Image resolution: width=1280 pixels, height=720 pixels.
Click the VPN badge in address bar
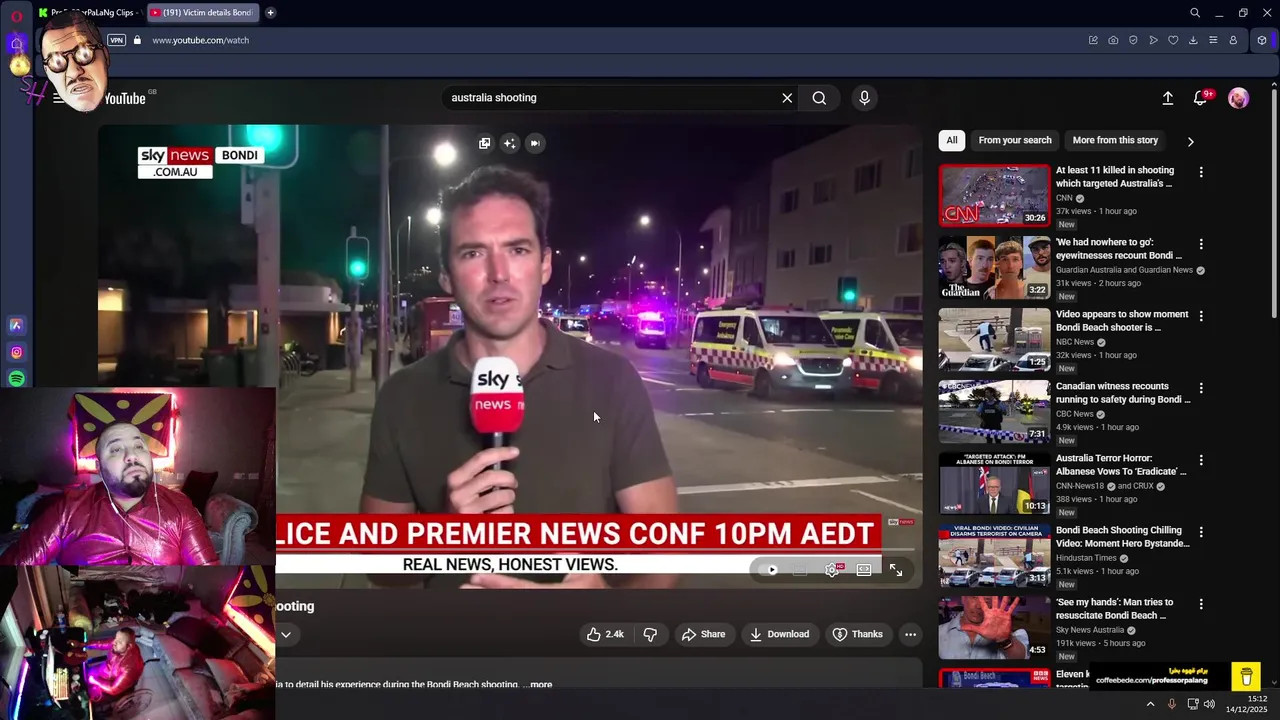(117, 40)
